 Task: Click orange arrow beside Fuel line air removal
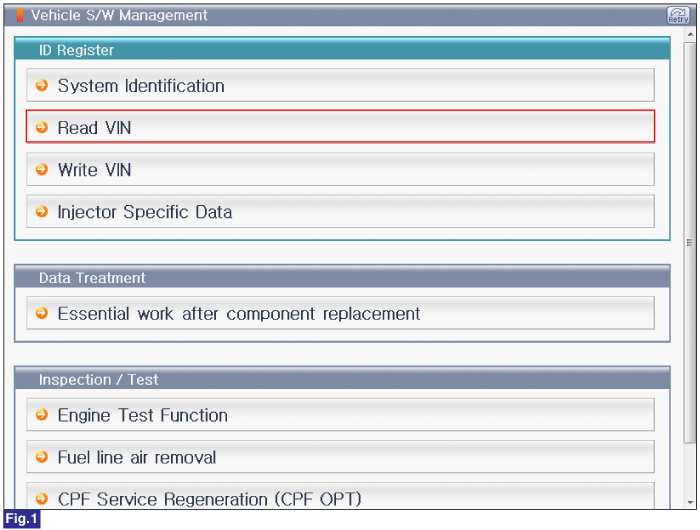[42, 457]
